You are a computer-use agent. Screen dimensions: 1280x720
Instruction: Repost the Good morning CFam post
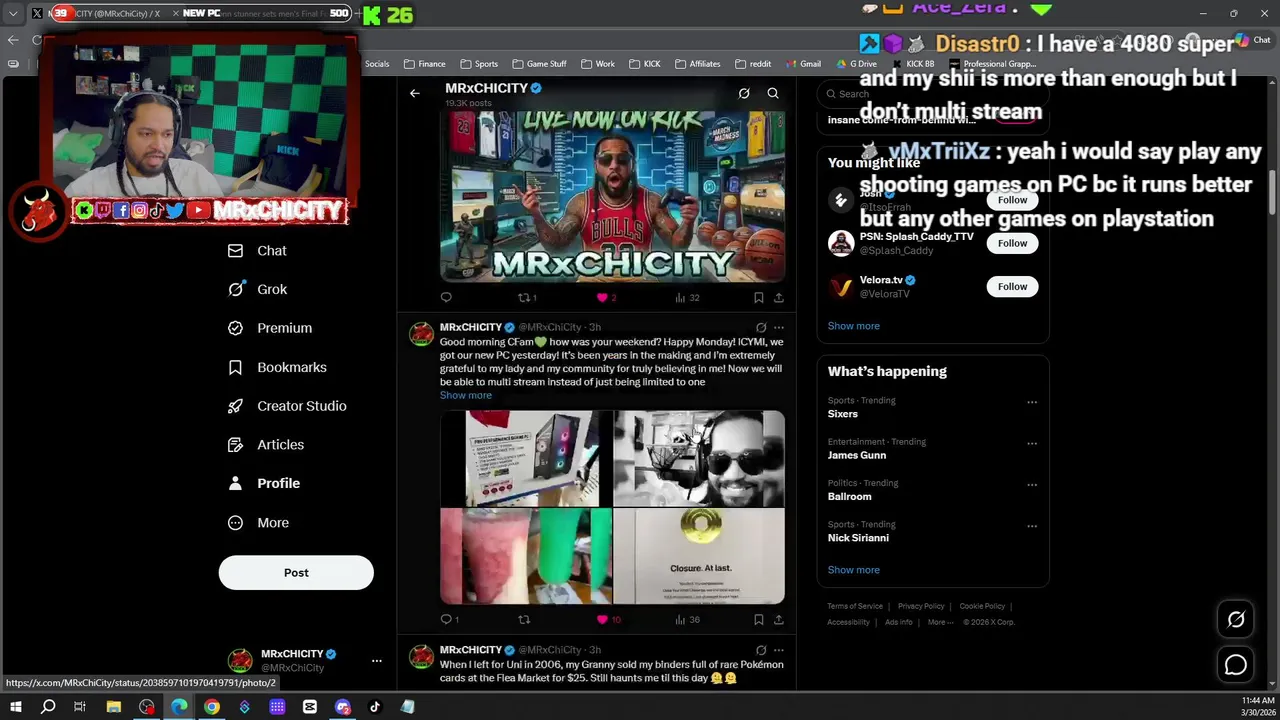pos(523,619)
